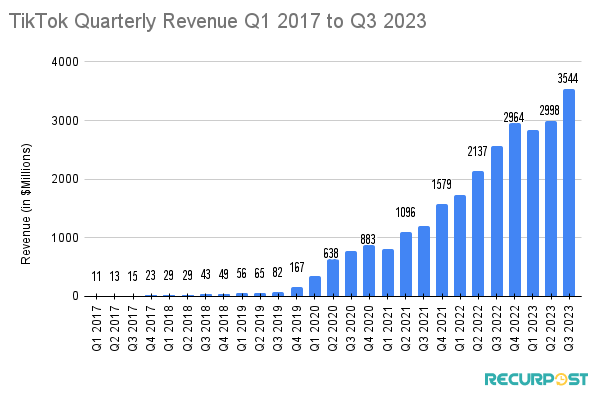Select the Q3 2022 bar
This screenshot has width=600, height=407.
click(x=497, y=221)
